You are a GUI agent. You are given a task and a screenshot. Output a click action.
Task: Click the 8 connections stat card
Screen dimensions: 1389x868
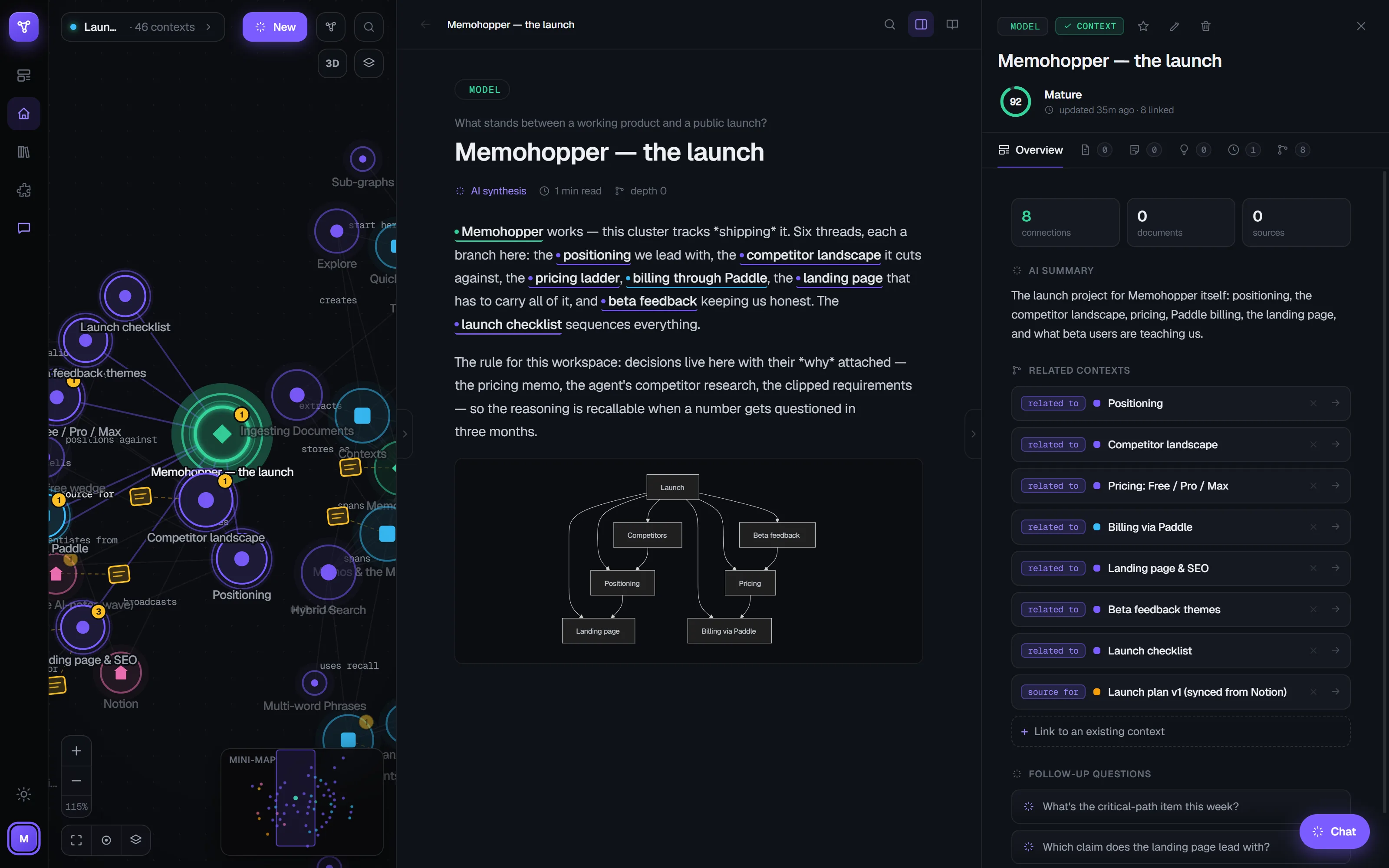click(1065, 222)
